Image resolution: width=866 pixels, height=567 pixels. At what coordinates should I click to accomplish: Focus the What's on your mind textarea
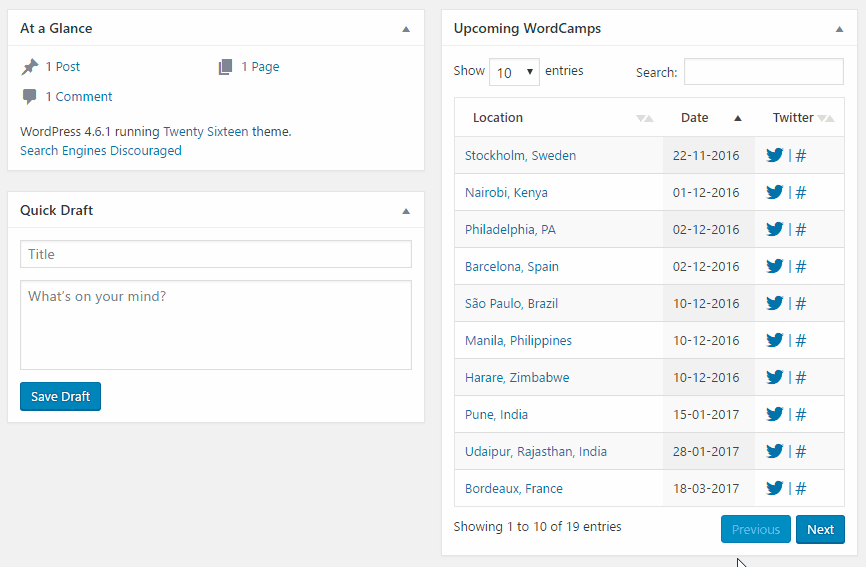pos(216,325)
